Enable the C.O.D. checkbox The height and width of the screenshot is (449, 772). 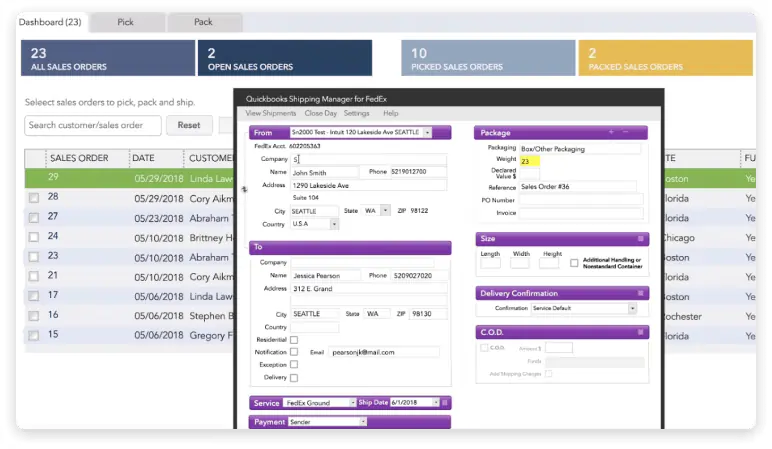[x=484, y=348]
